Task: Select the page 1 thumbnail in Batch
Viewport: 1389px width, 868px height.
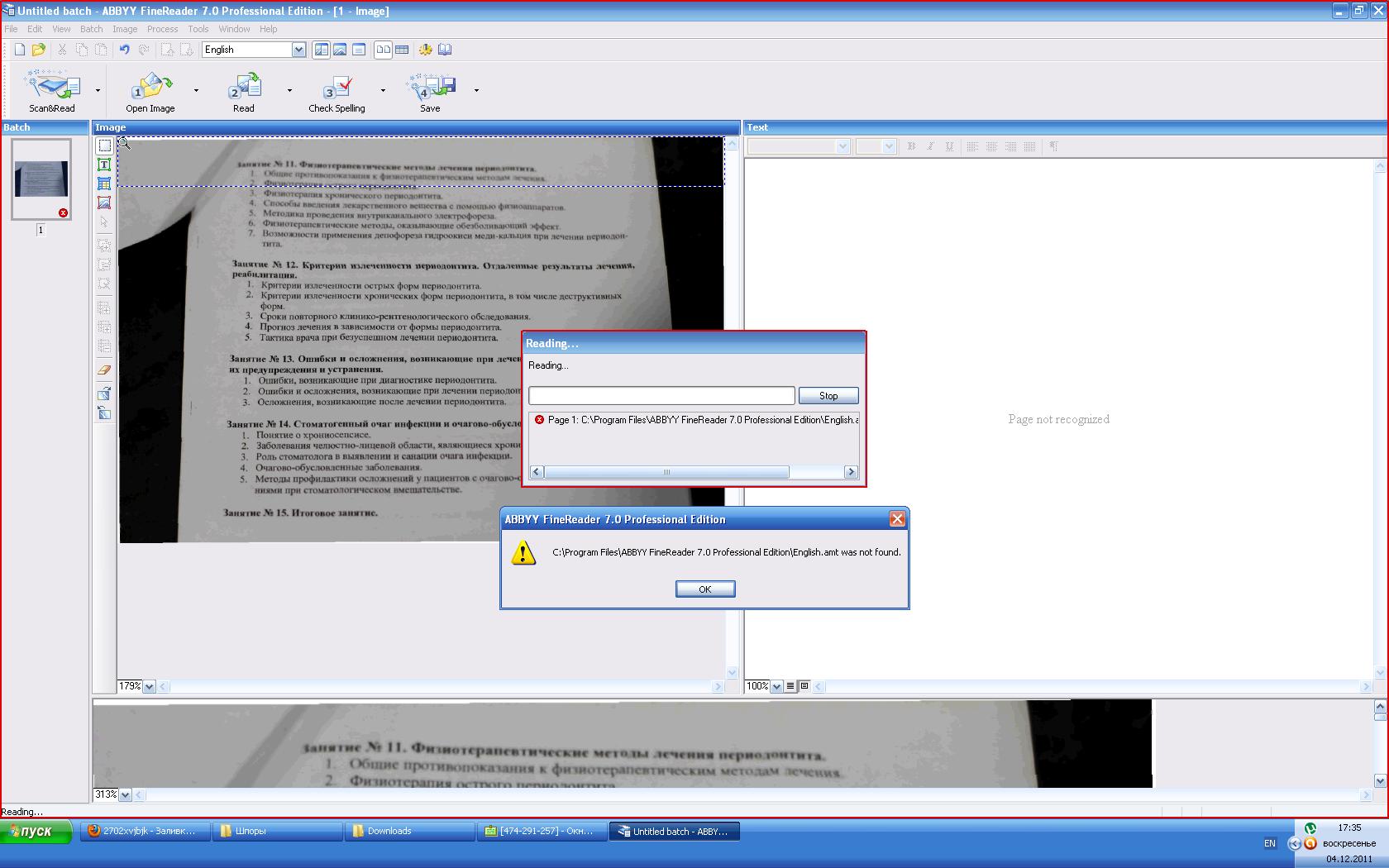Action: coord(41,179)
